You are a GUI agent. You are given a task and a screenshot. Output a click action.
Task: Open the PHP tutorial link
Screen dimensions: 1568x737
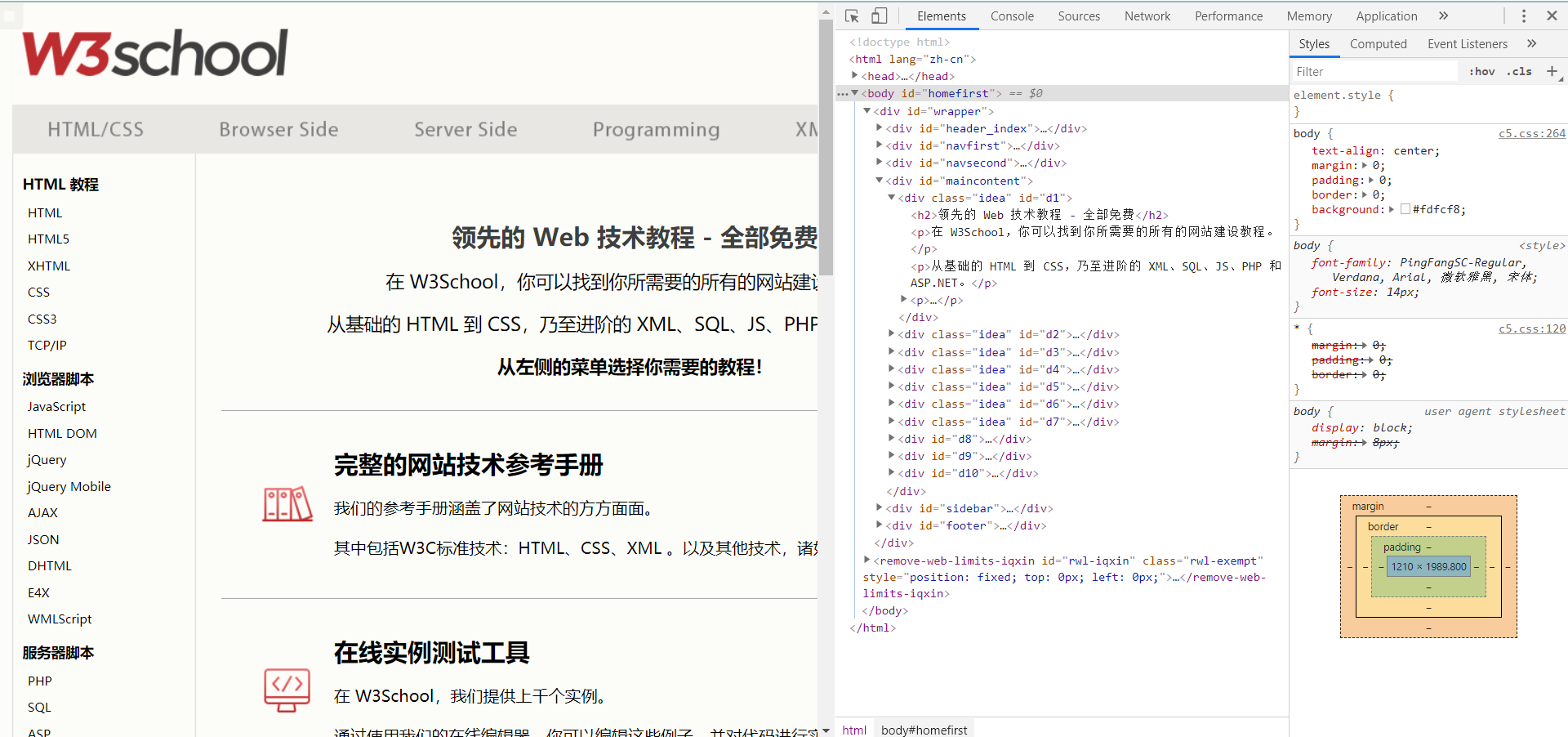39,681
